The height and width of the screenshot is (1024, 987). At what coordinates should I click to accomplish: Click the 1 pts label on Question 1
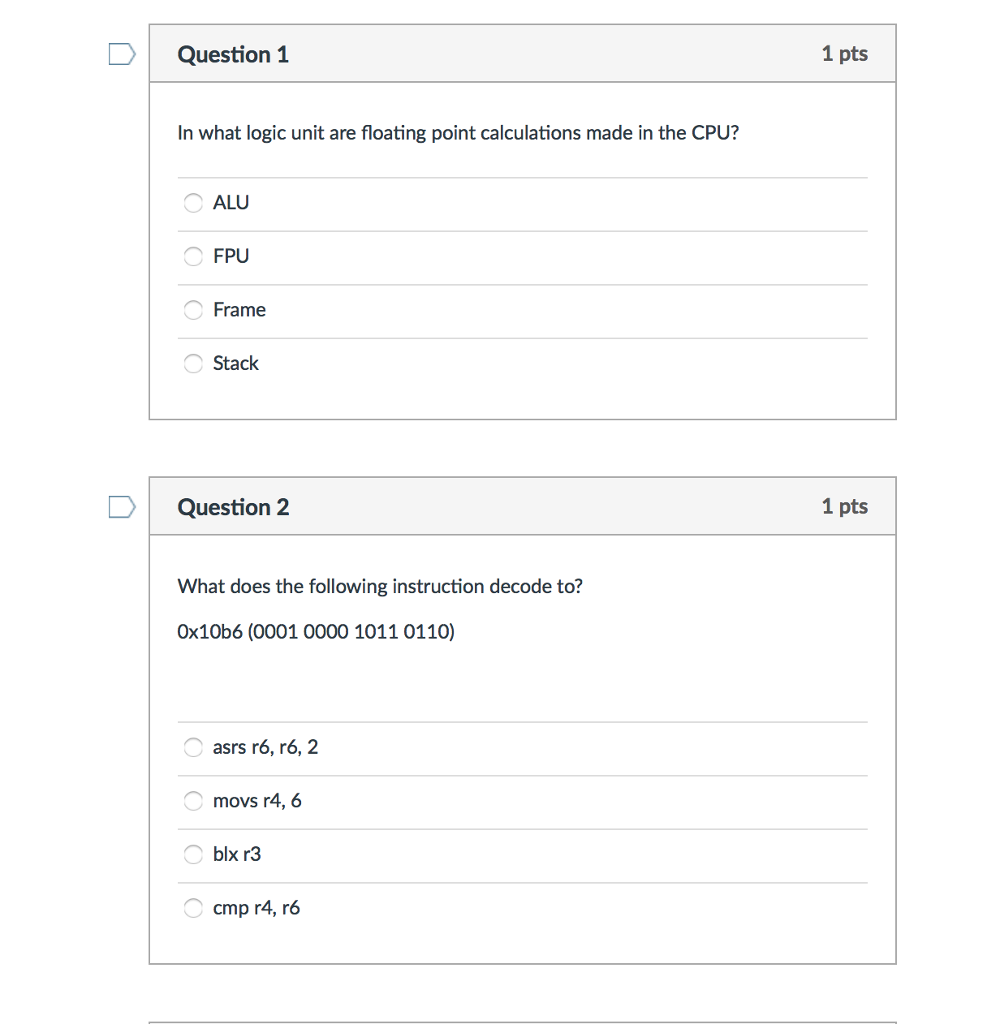(844, 54)
